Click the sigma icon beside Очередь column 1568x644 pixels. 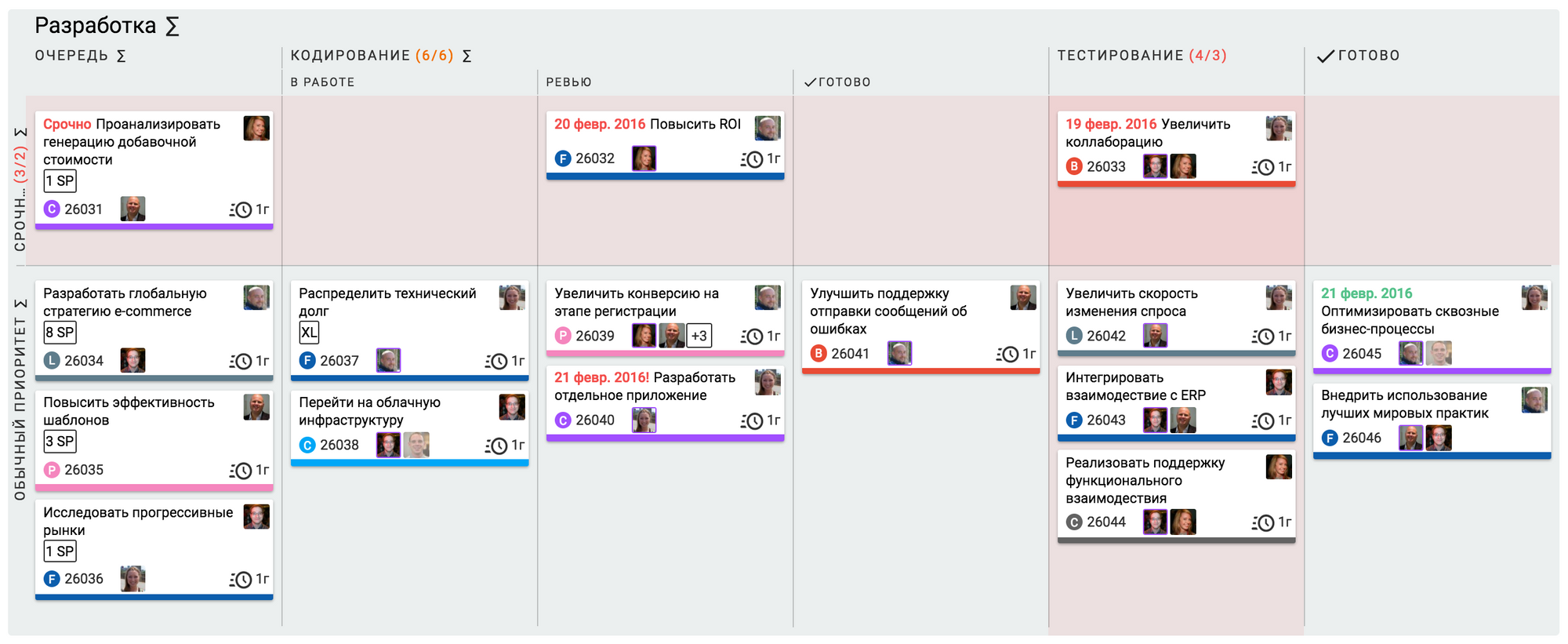click(x=121, y=56)
